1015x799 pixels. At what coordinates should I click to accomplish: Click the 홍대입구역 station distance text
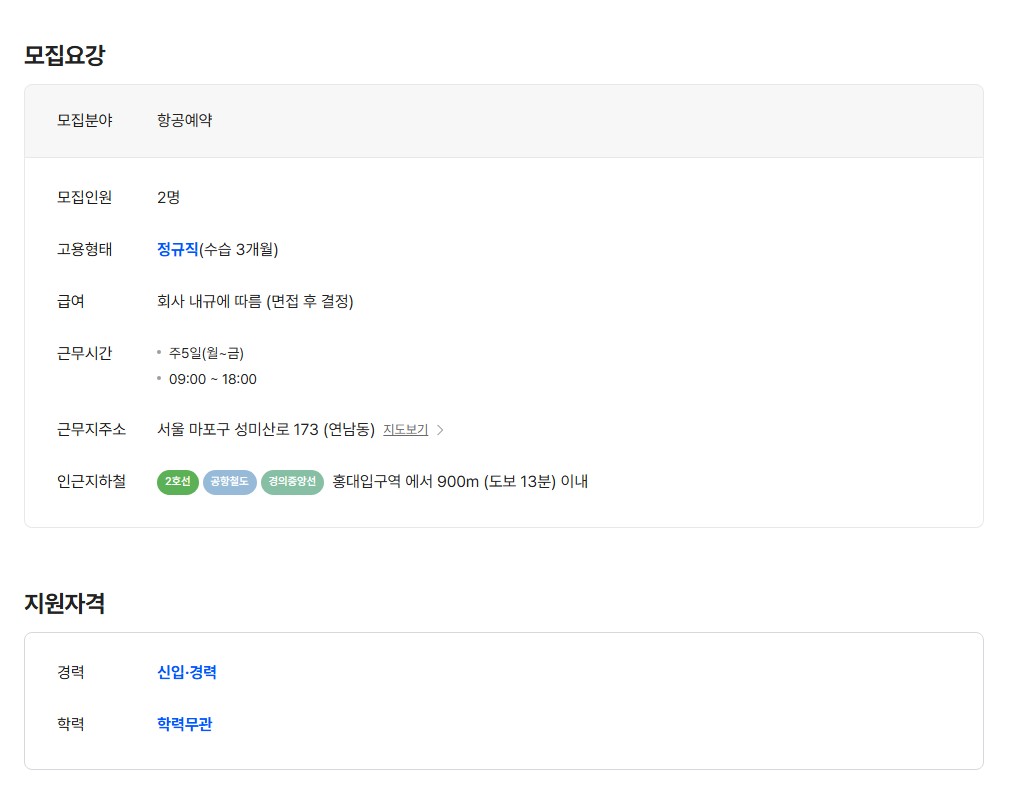(460, 482)
